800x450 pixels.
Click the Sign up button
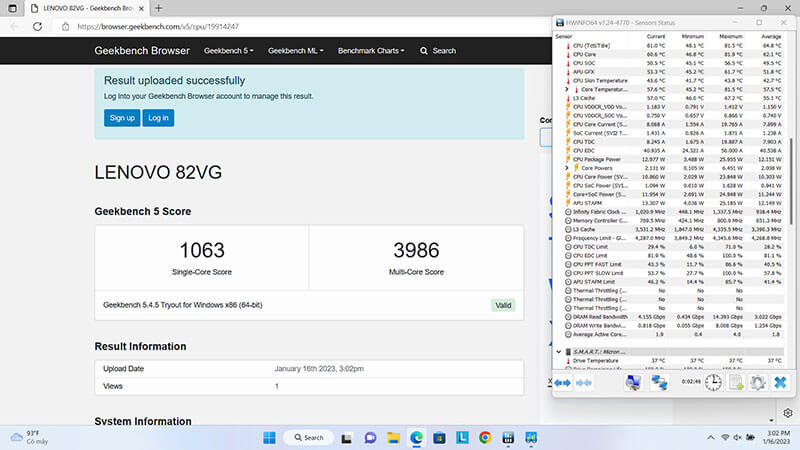click(122, 118)
